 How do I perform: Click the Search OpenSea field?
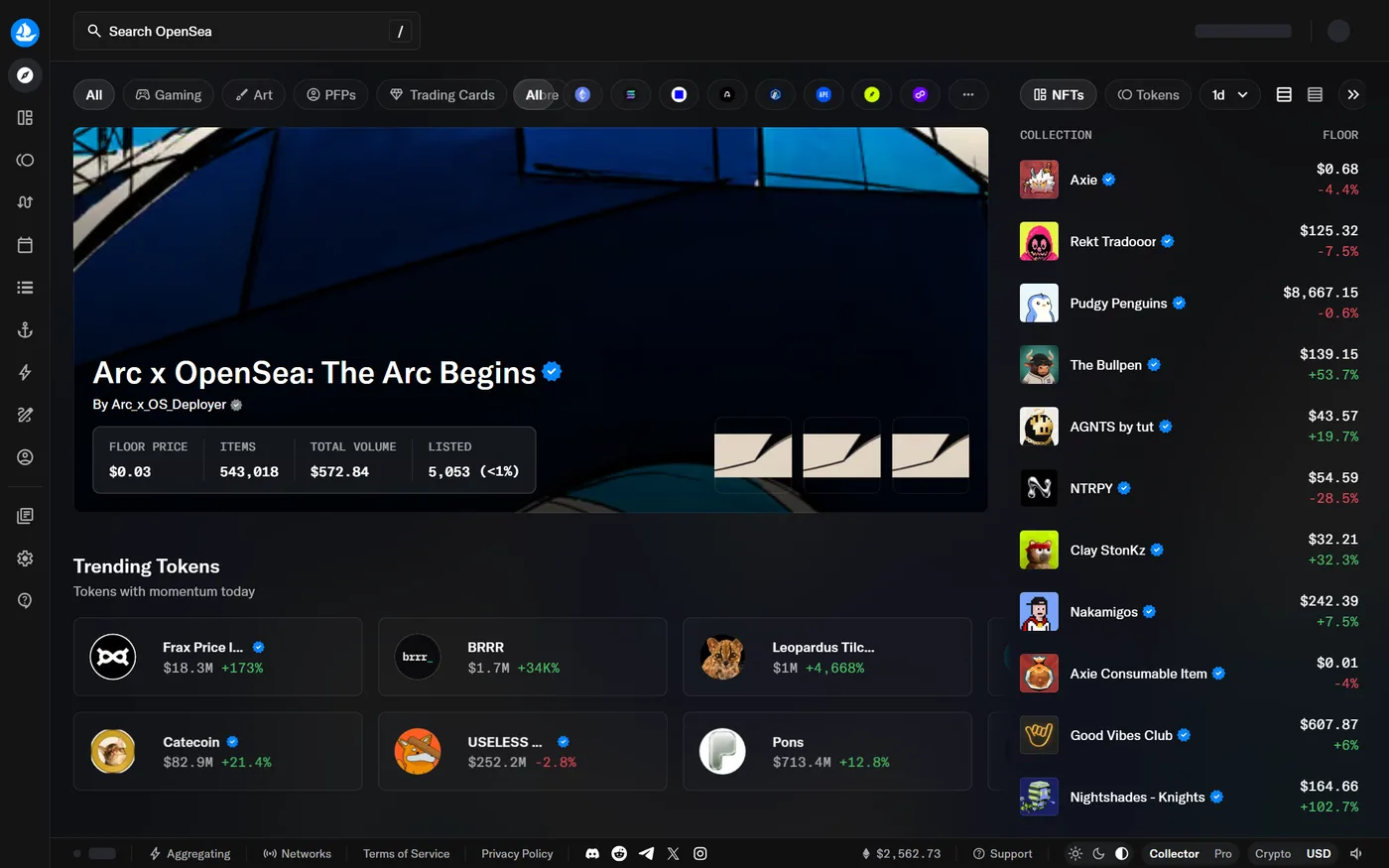[x=247, y=32]
